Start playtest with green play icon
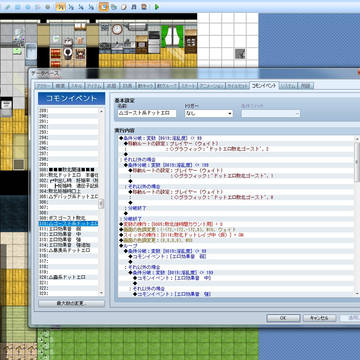The height and width of the screenshot is (360, 360). click(156, 7)
